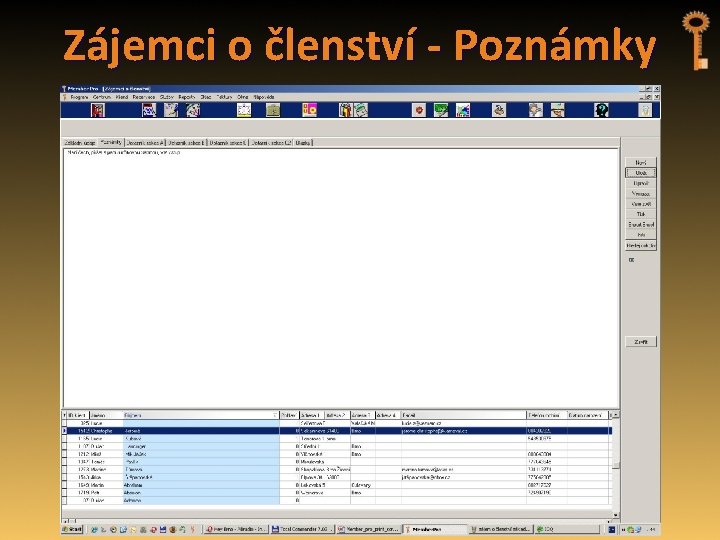Image resolution: width=720 pixels, height=540 pixels.
Task: Click the red door exit icon in toolbar
Action: pyautogui.click(x=97, y=110)
